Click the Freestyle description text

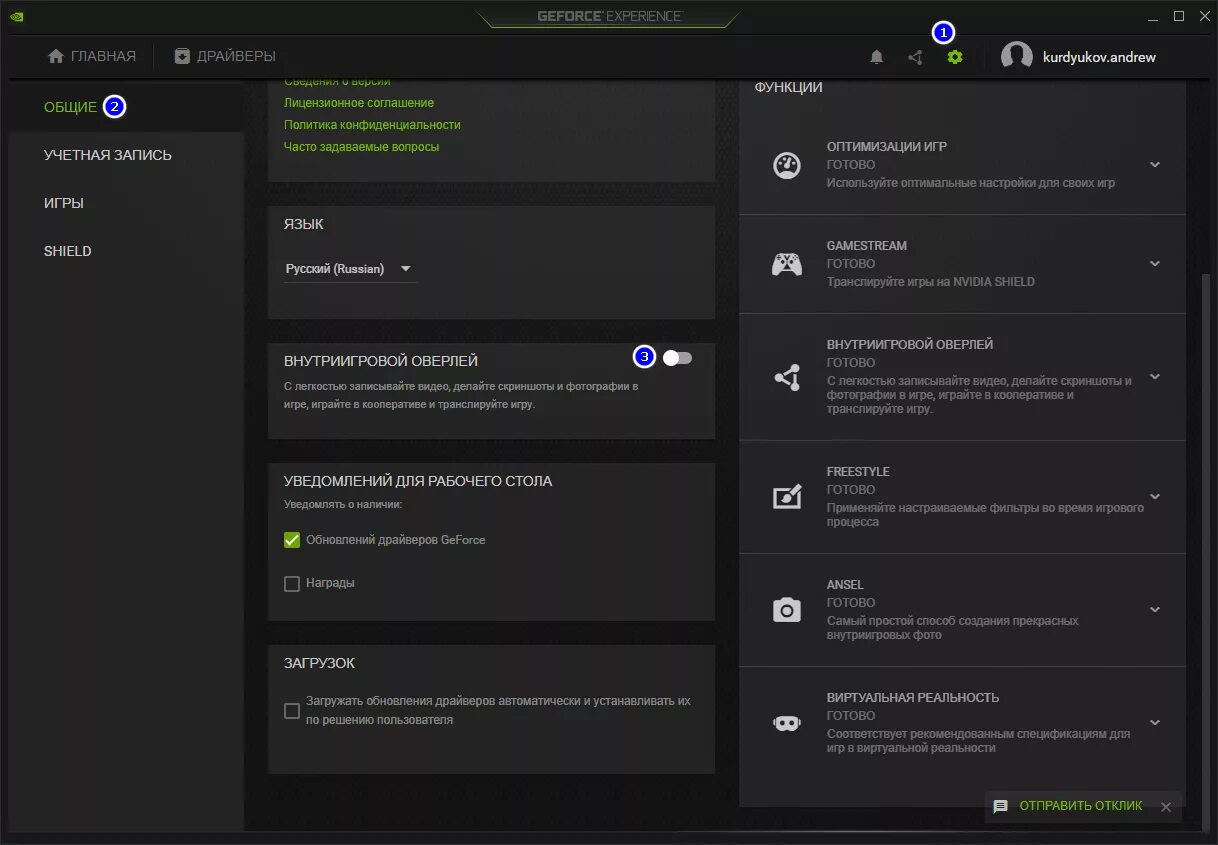pyautogui.click(x=985, y=515)
